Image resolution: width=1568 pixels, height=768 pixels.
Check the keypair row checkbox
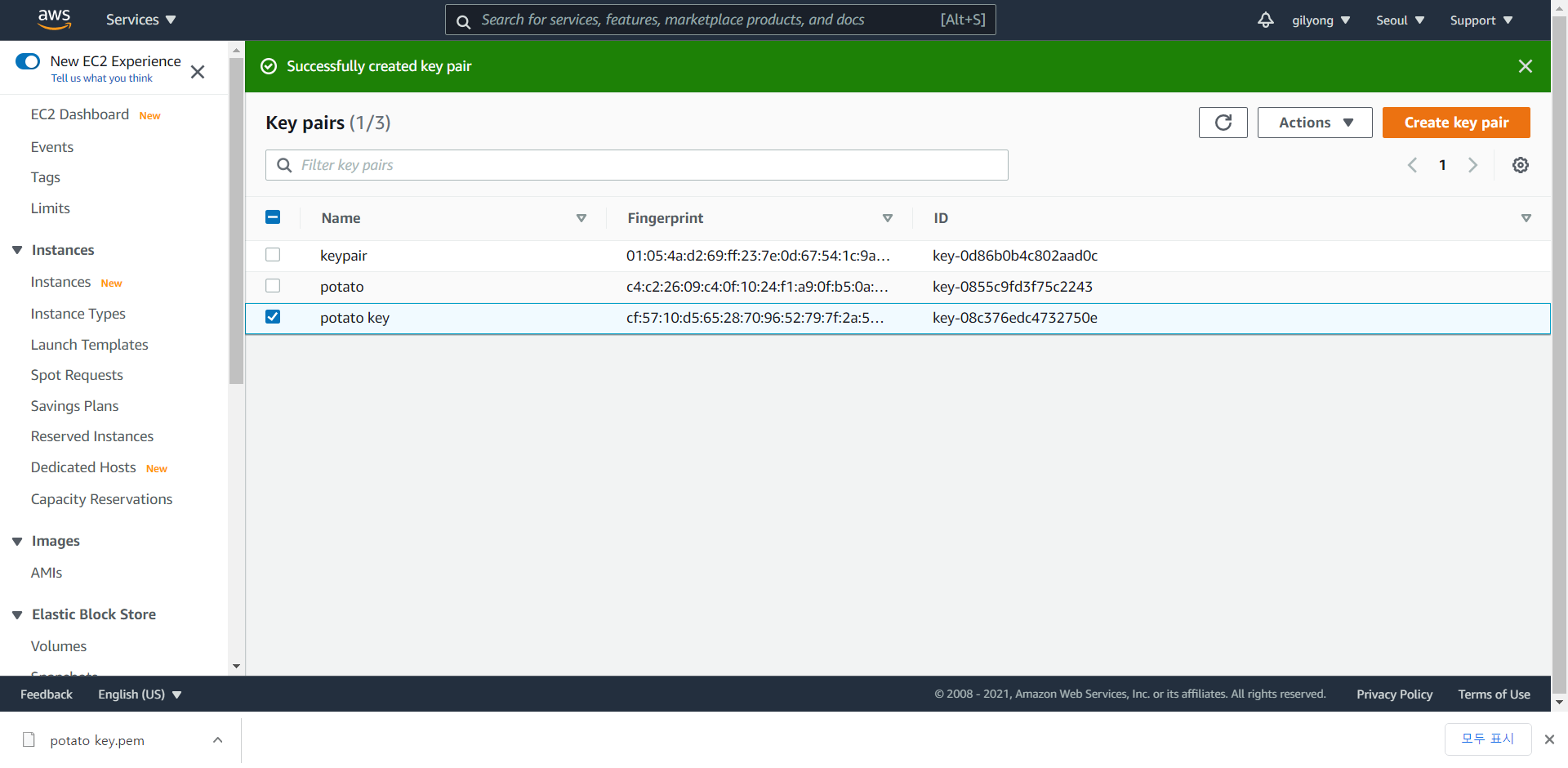[273, 255]
